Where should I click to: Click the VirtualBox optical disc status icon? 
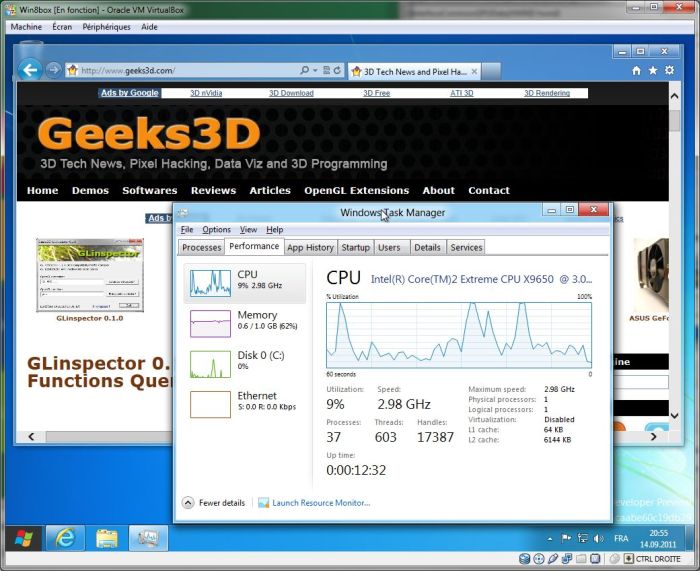coord(539,558)
